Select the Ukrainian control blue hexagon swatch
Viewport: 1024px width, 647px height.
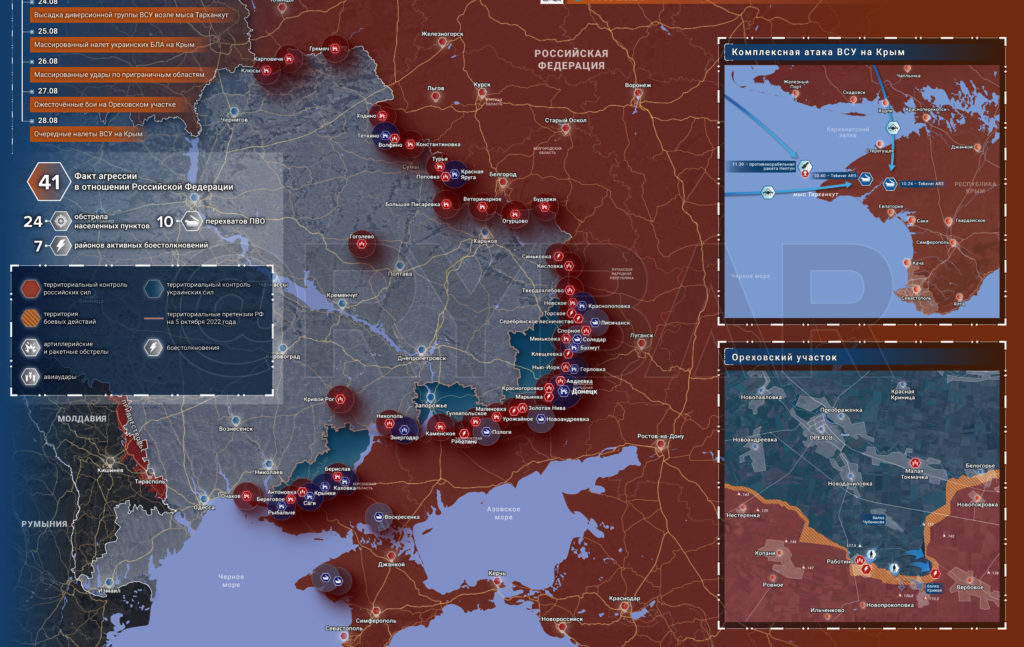[153, 289]
